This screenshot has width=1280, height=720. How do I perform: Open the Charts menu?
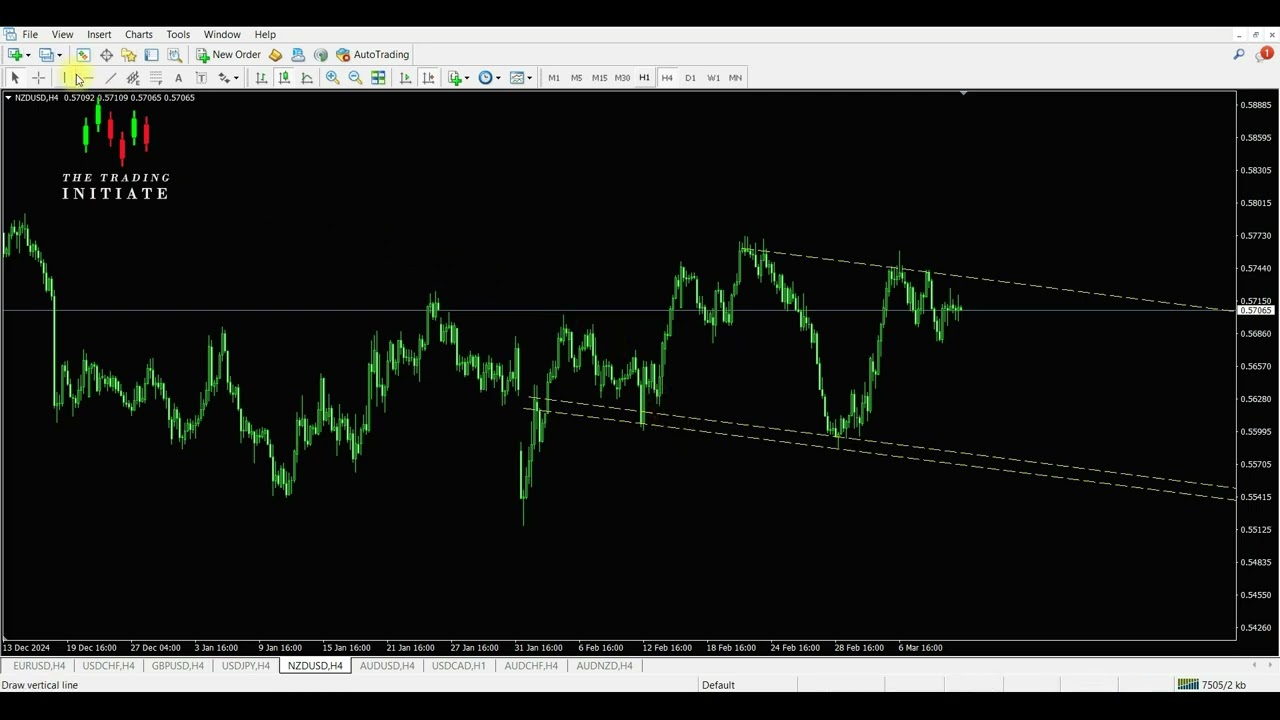point(138,34)
